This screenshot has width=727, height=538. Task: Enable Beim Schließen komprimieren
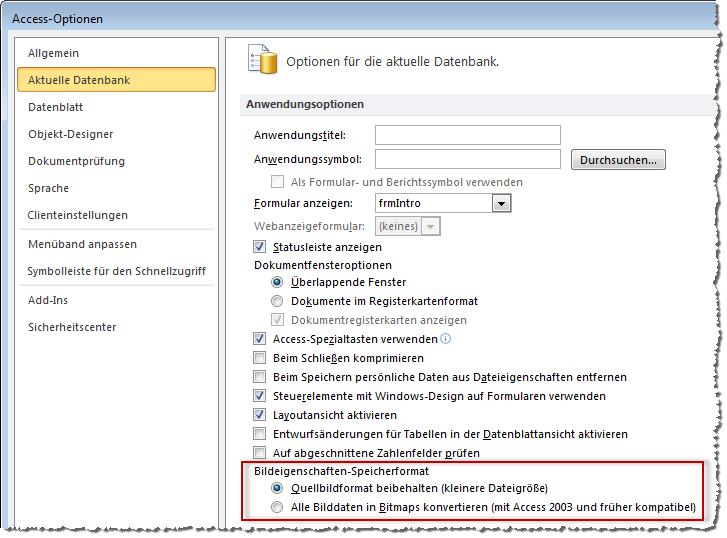(x=260, y=358)
